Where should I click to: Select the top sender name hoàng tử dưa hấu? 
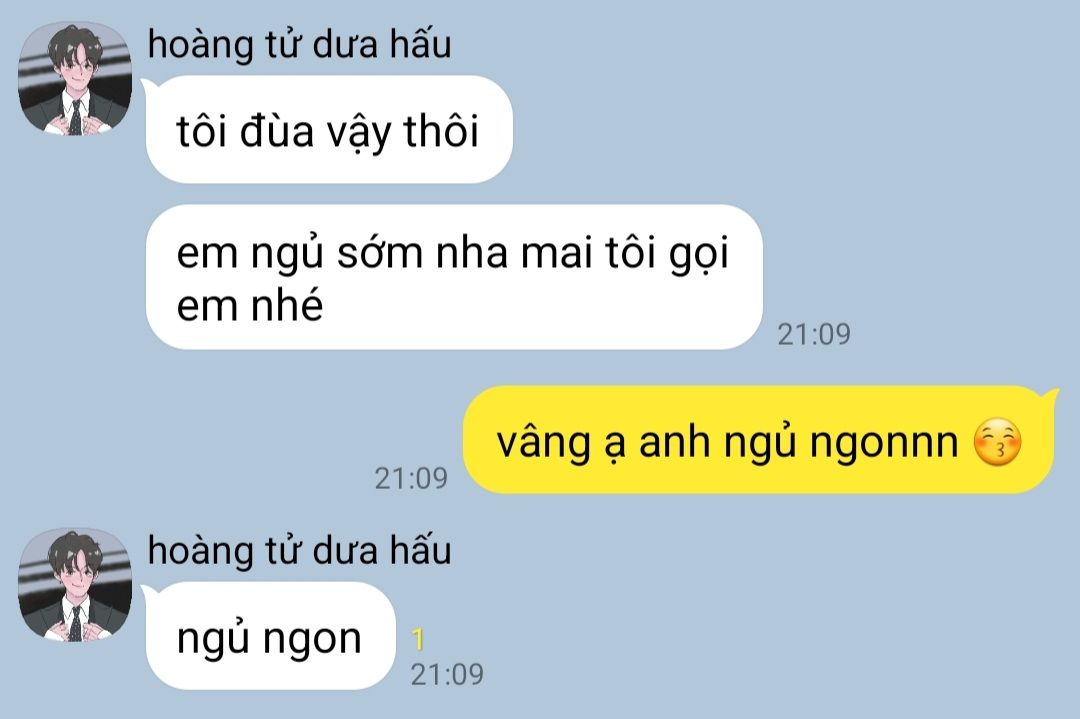300,45
